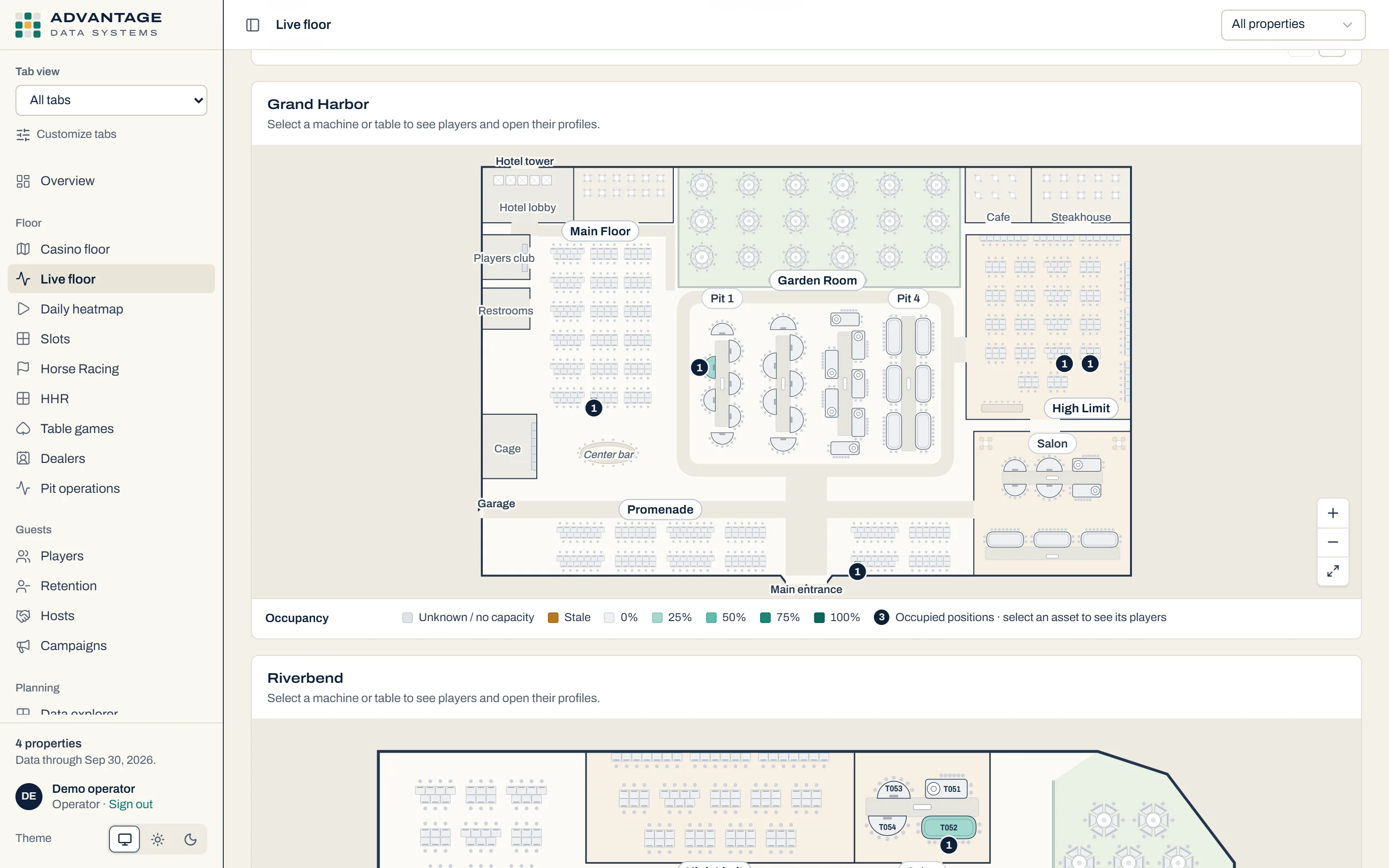Zoom in on the floor map
The width and height of the screenshot is (1389, 868).
coord(1333,513)
